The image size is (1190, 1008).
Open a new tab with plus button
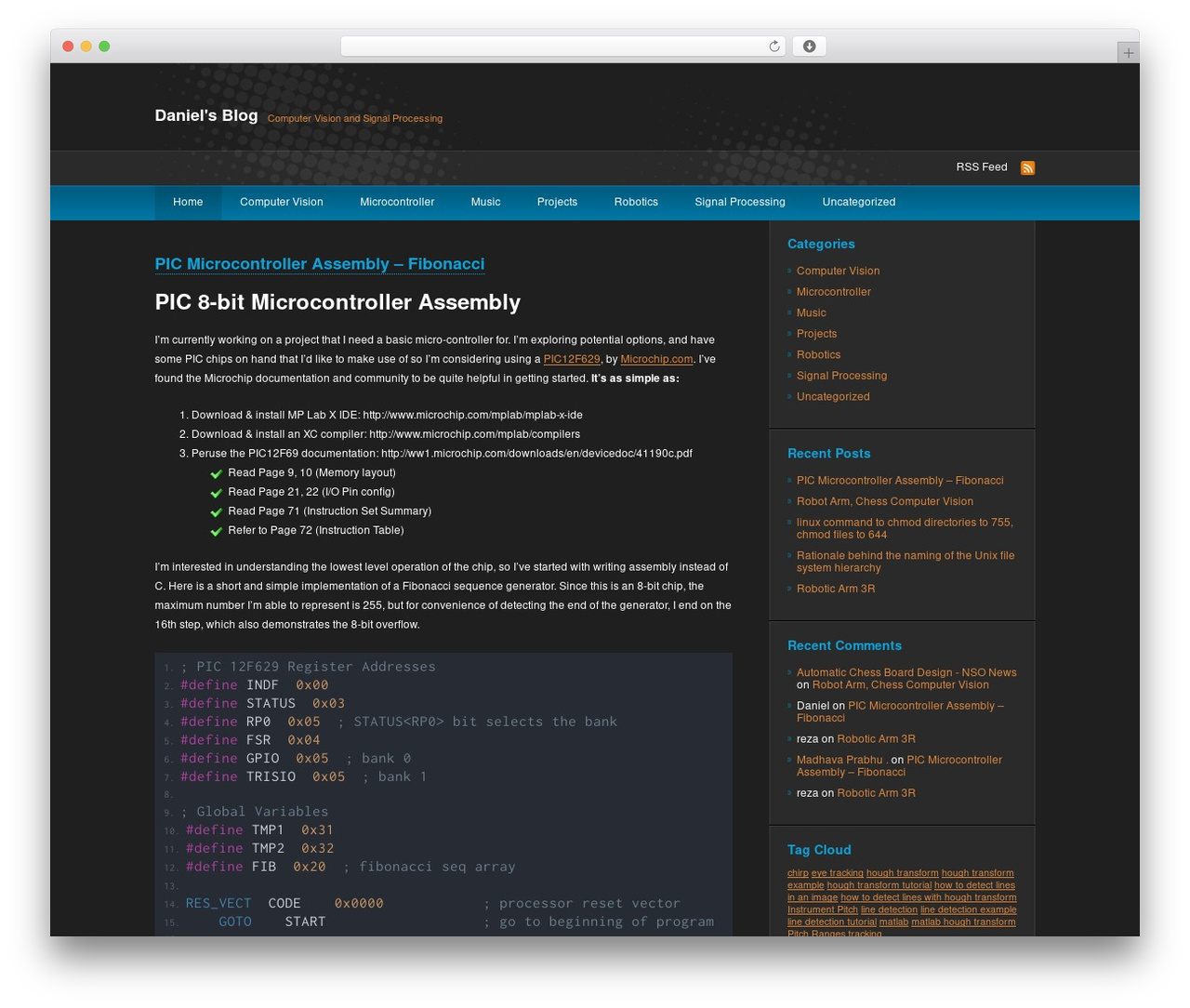(x=1128, y=53)
